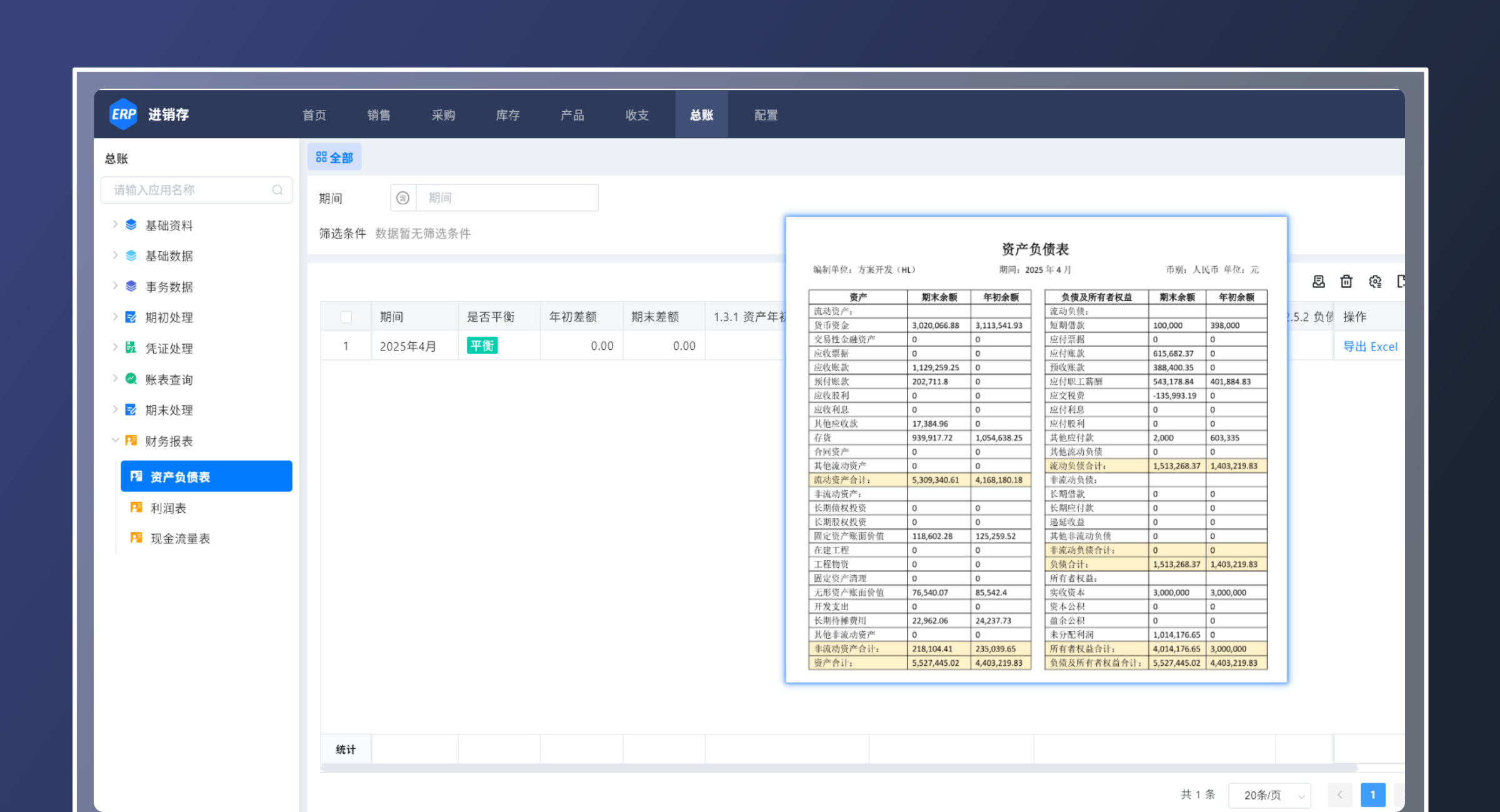1500x812 pixels.
Task: Click the 全部 grid view icon
Action: (334, 156)
